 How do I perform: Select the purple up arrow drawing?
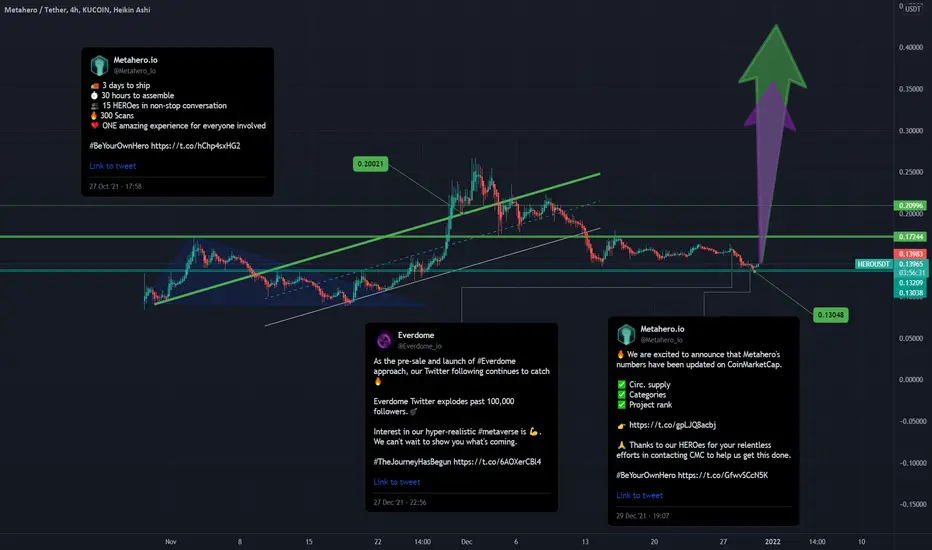pyautogui.click(x=770, y=172)
